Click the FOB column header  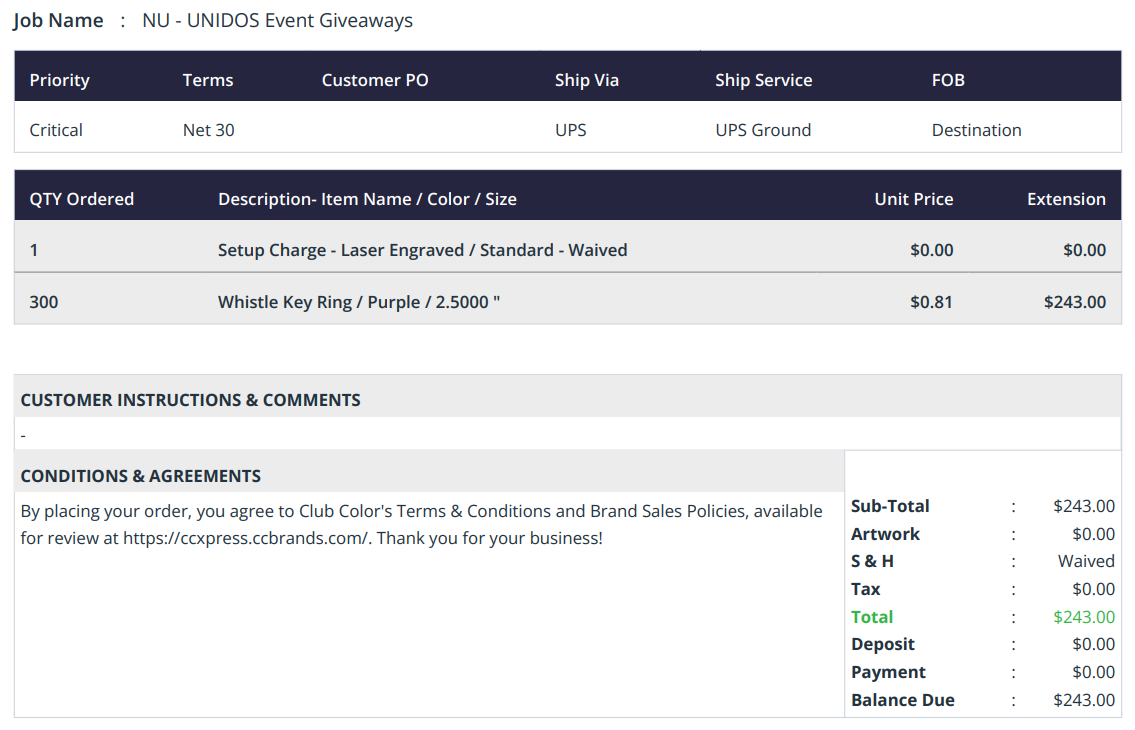click(x=948, y=80)
